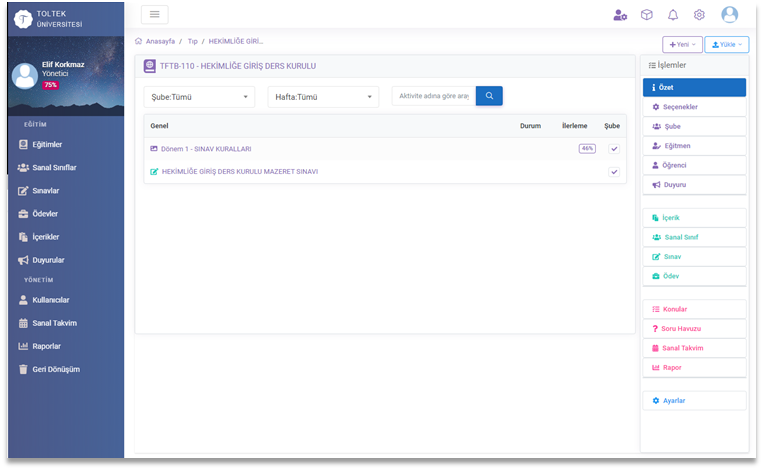Open the notifications bell icon

(x=672, y=15)
